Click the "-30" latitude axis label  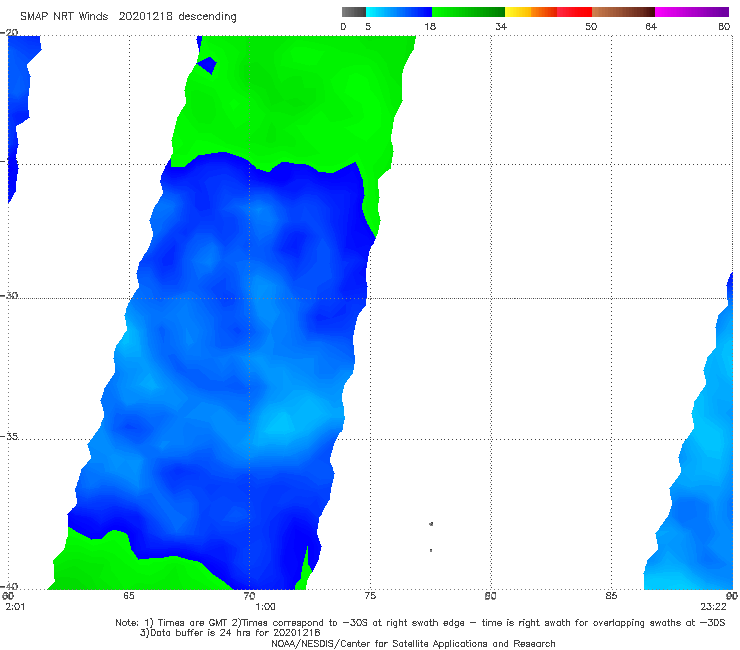(x=9, y=295)
